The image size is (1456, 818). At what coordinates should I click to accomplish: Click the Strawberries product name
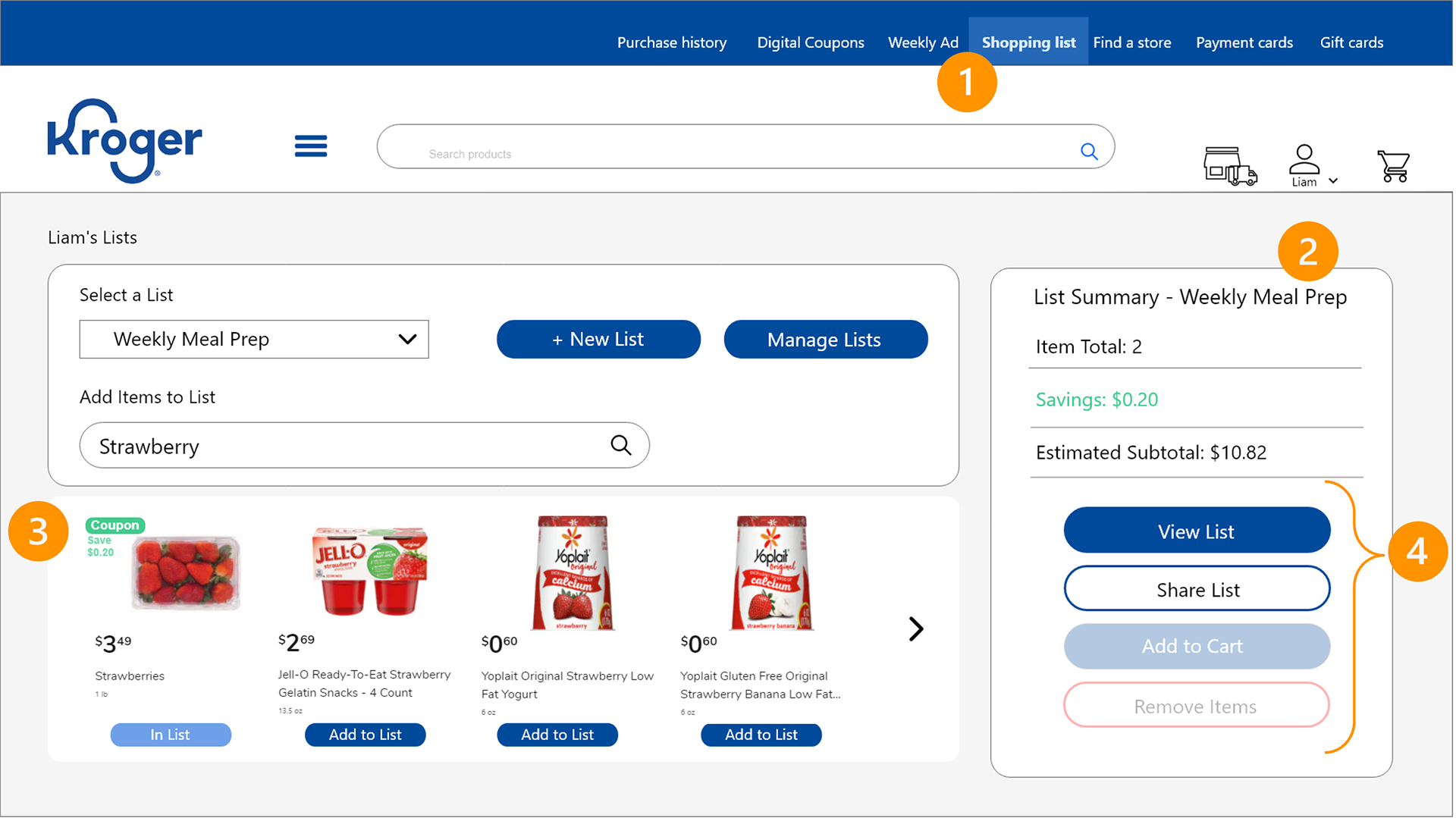(130, 676)
